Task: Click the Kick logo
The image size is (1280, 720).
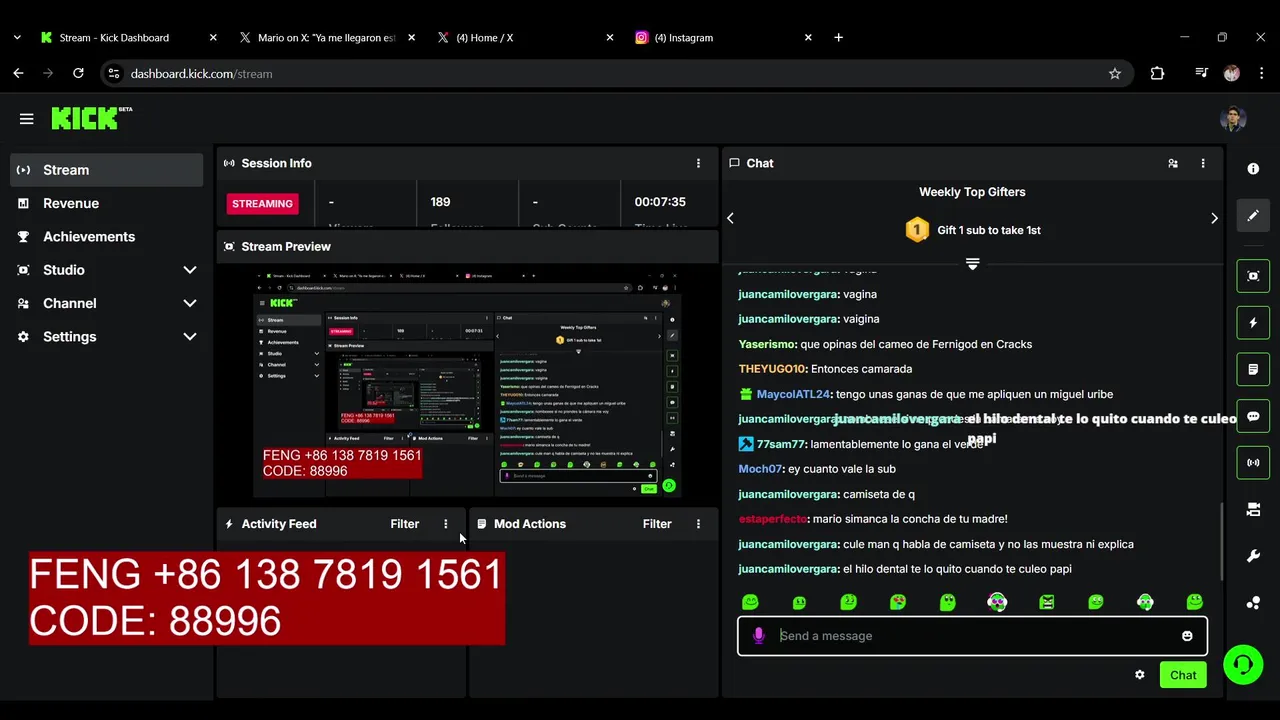Action: (x=91, y=118)
